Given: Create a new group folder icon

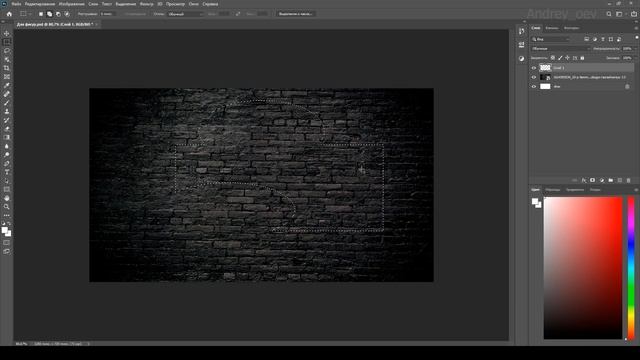Looking at the screenshot, I should coord(611,180).
